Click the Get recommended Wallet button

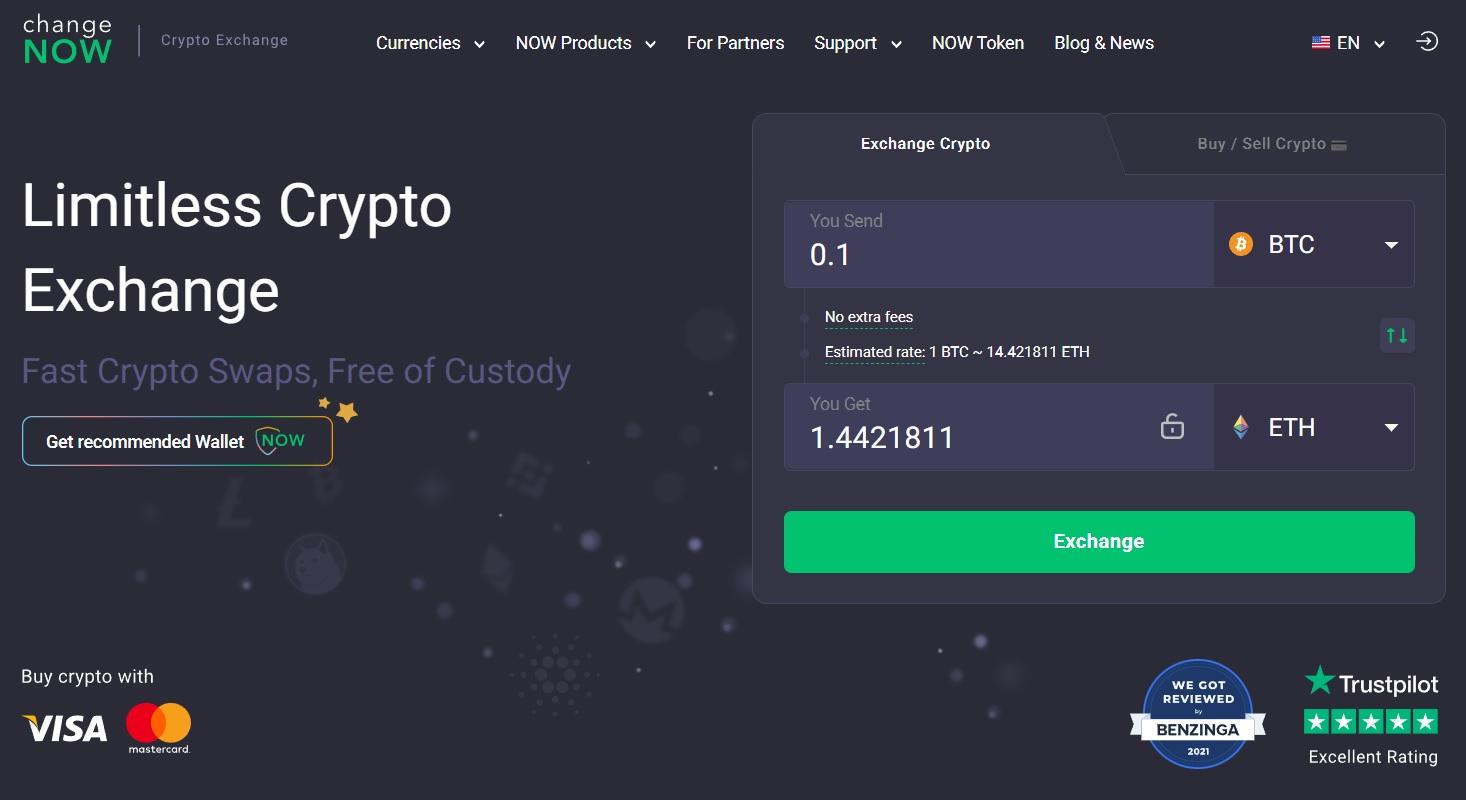pos(177,441)
